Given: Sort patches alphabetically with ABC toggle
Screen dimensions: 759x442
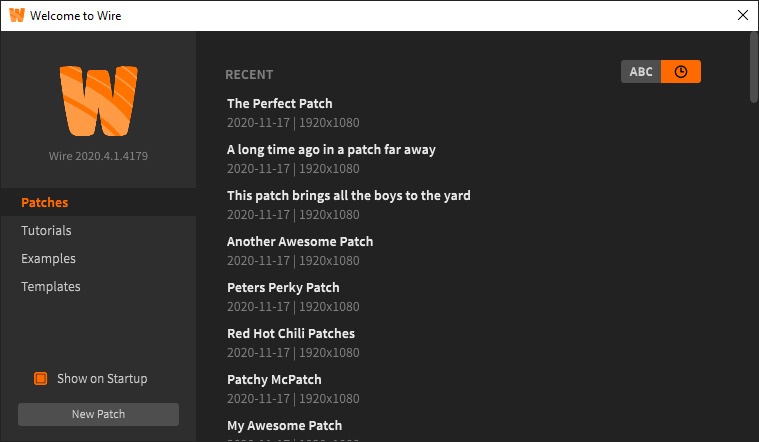Looking at the screenshot, I should [x=641, y=72].
